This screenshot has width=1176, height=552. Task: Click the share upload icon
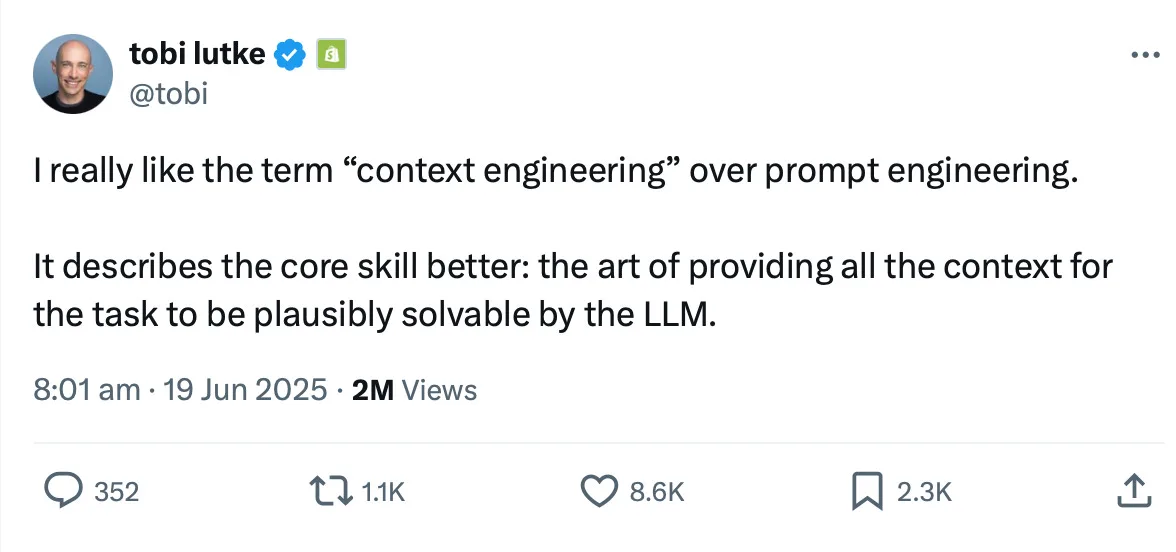tap(1134, 490)
